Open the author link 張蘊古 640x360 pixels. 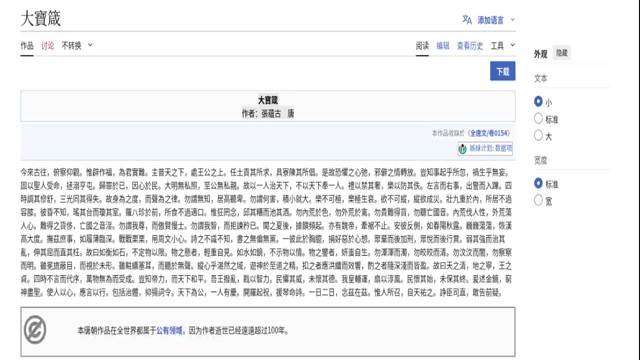coord(271,114)
